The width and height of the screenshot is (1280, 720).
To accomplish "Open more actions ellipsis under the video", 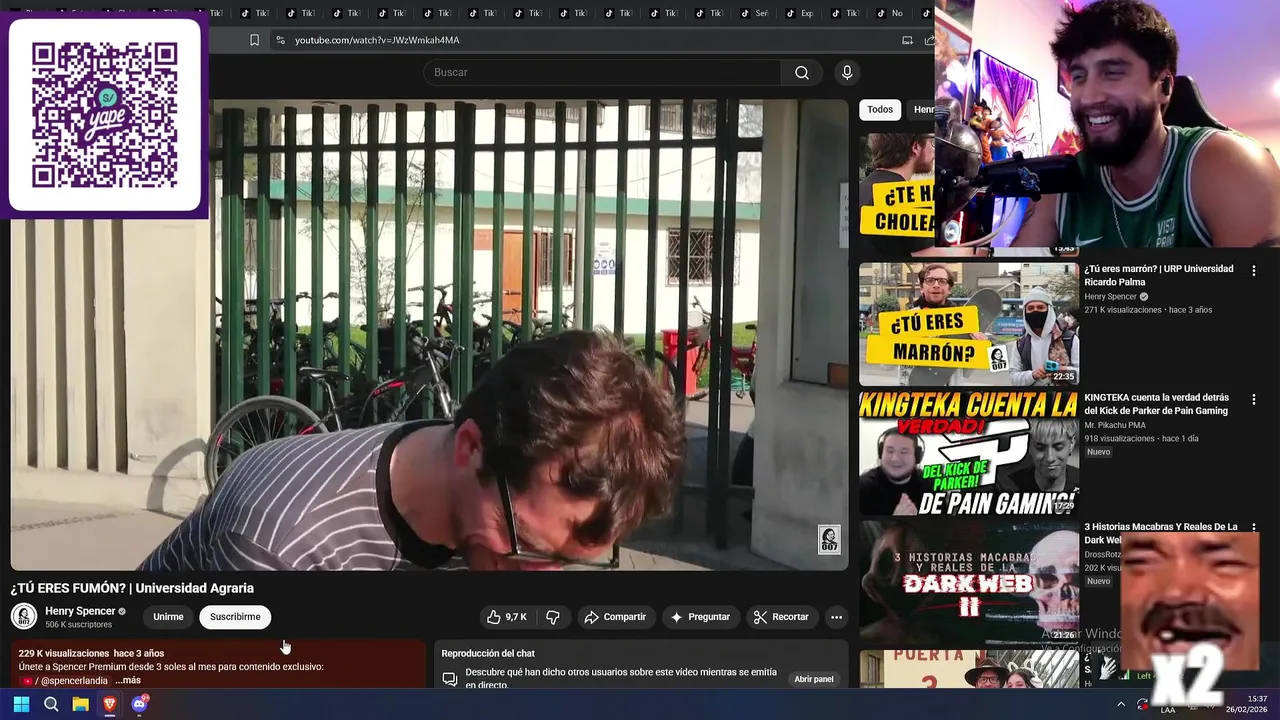I will [x=836, y=617].
